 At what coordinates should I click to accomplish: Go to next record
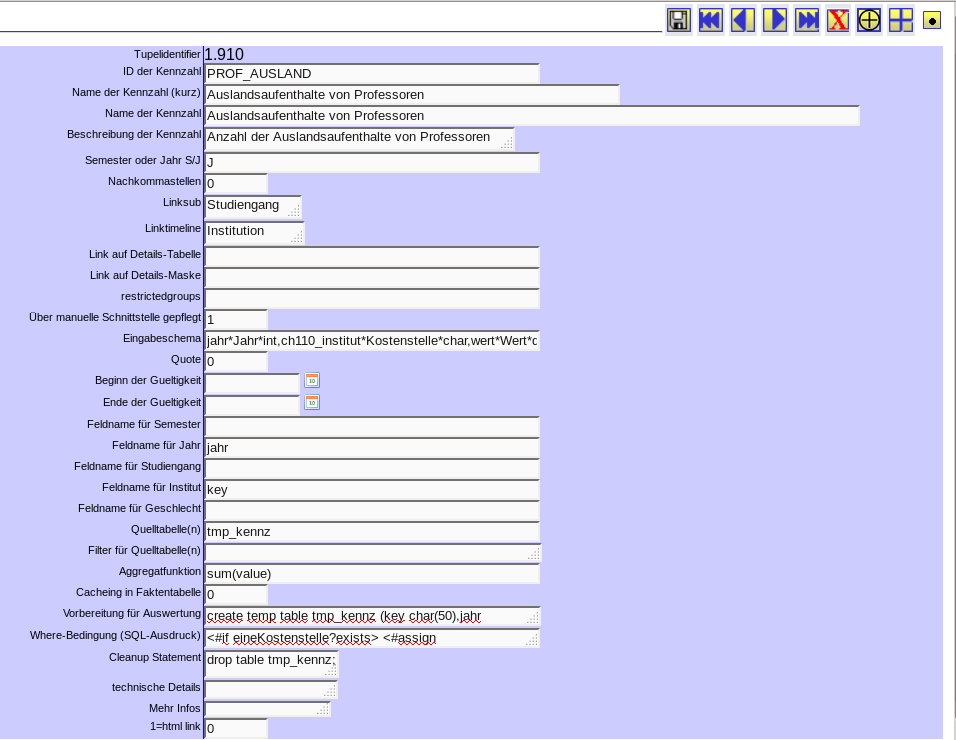click(775, 20)
